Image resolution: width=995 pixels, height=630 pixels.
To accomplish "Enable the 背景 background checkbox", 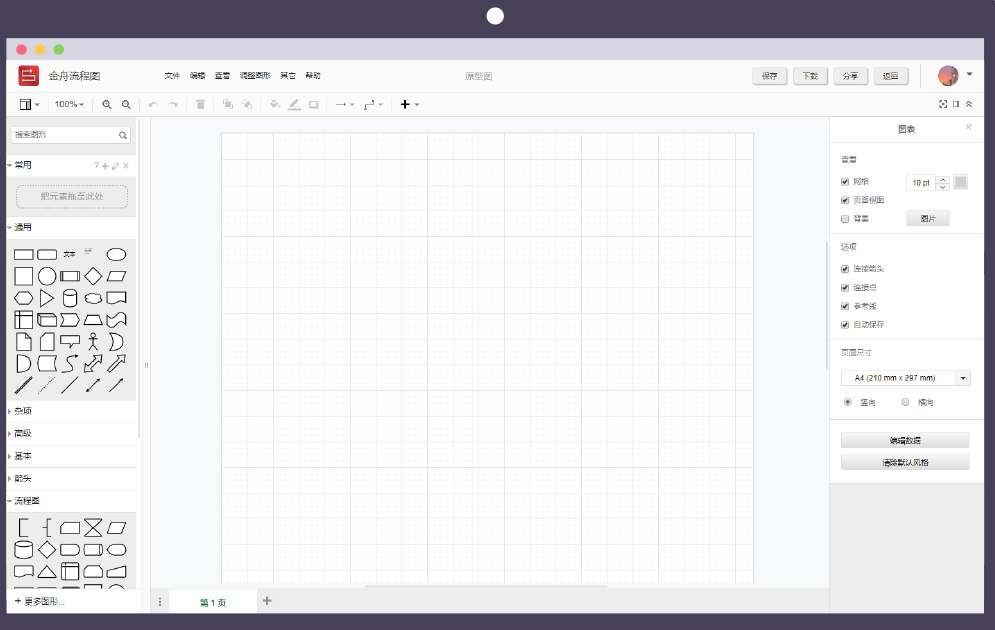I will (845, 218).
